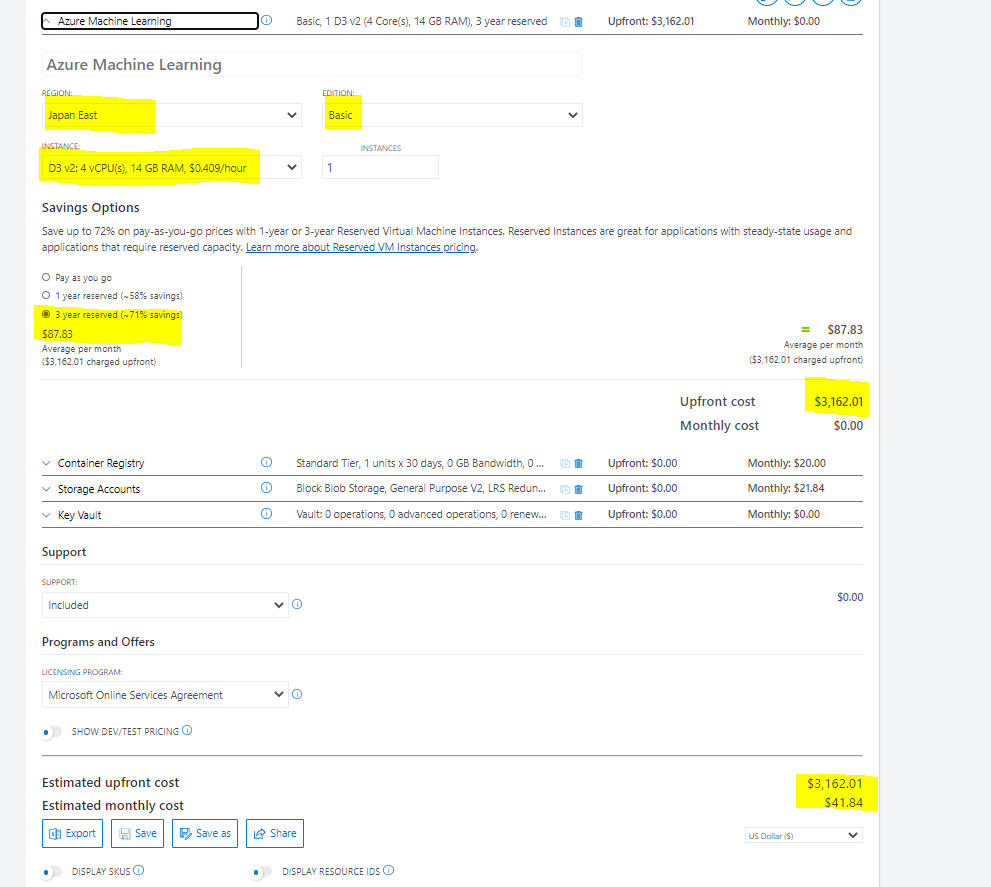Expand the Key Vault section
The height and width of the screenshot is (887, 991).
[46, 515]
